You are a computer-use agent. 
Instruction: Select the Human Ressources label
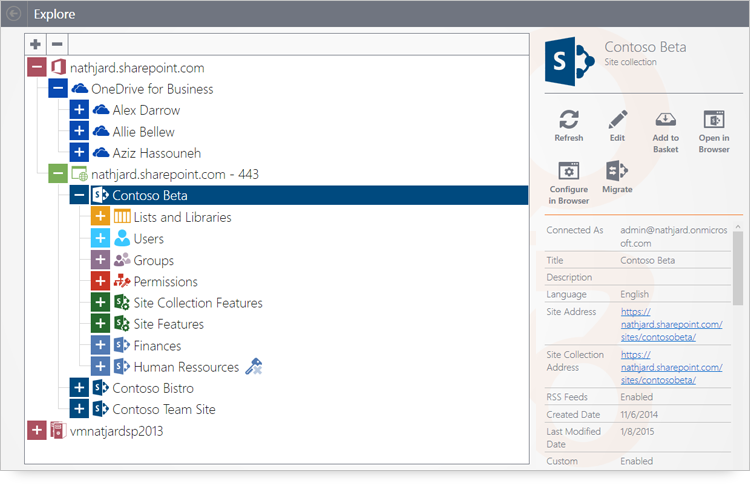[x=186, y=367]
